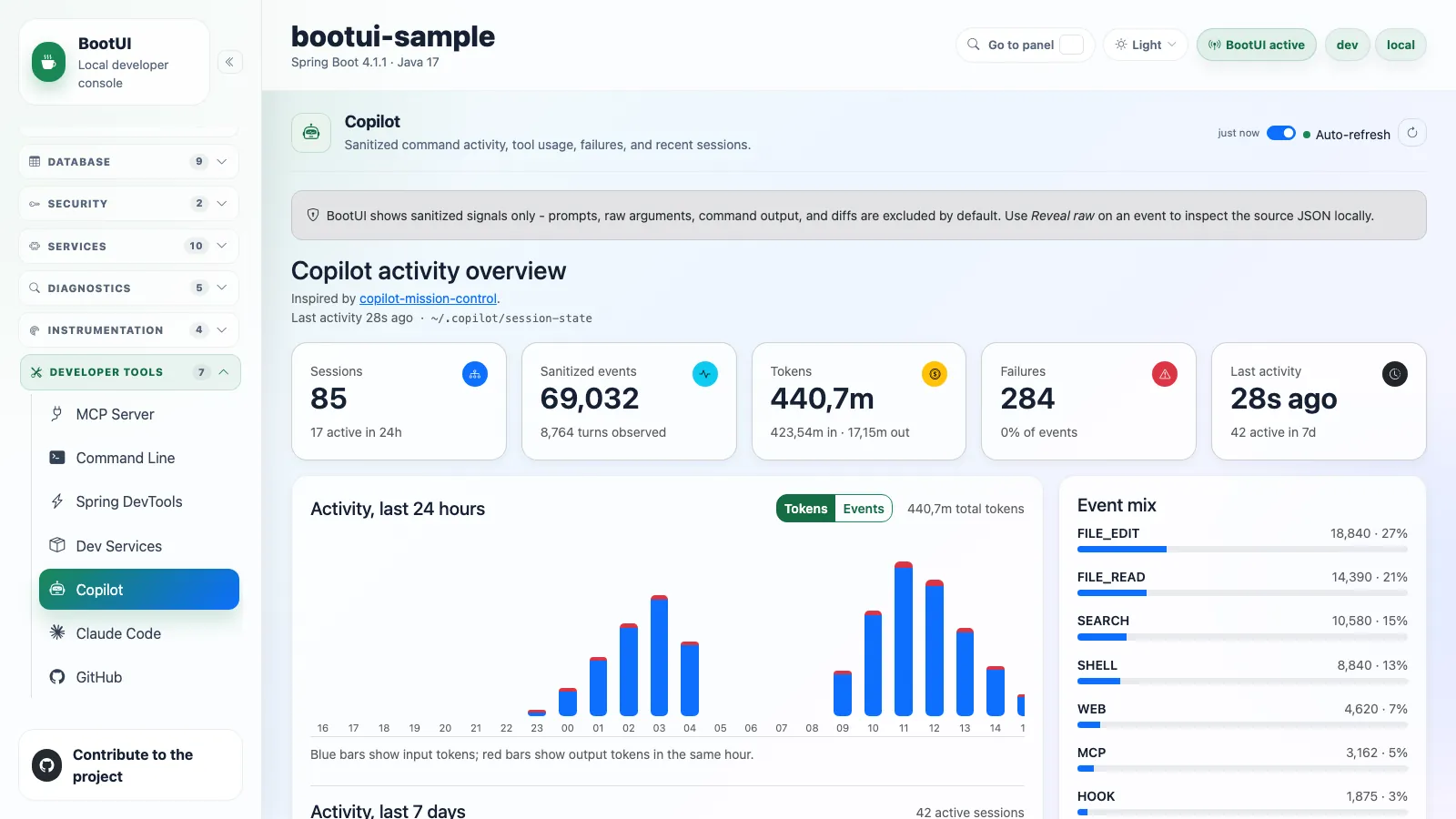The height and width of the screenshot is (819, 1456).
Task: Click the Claude Code asterisk icon
Action: click(57, 632)
